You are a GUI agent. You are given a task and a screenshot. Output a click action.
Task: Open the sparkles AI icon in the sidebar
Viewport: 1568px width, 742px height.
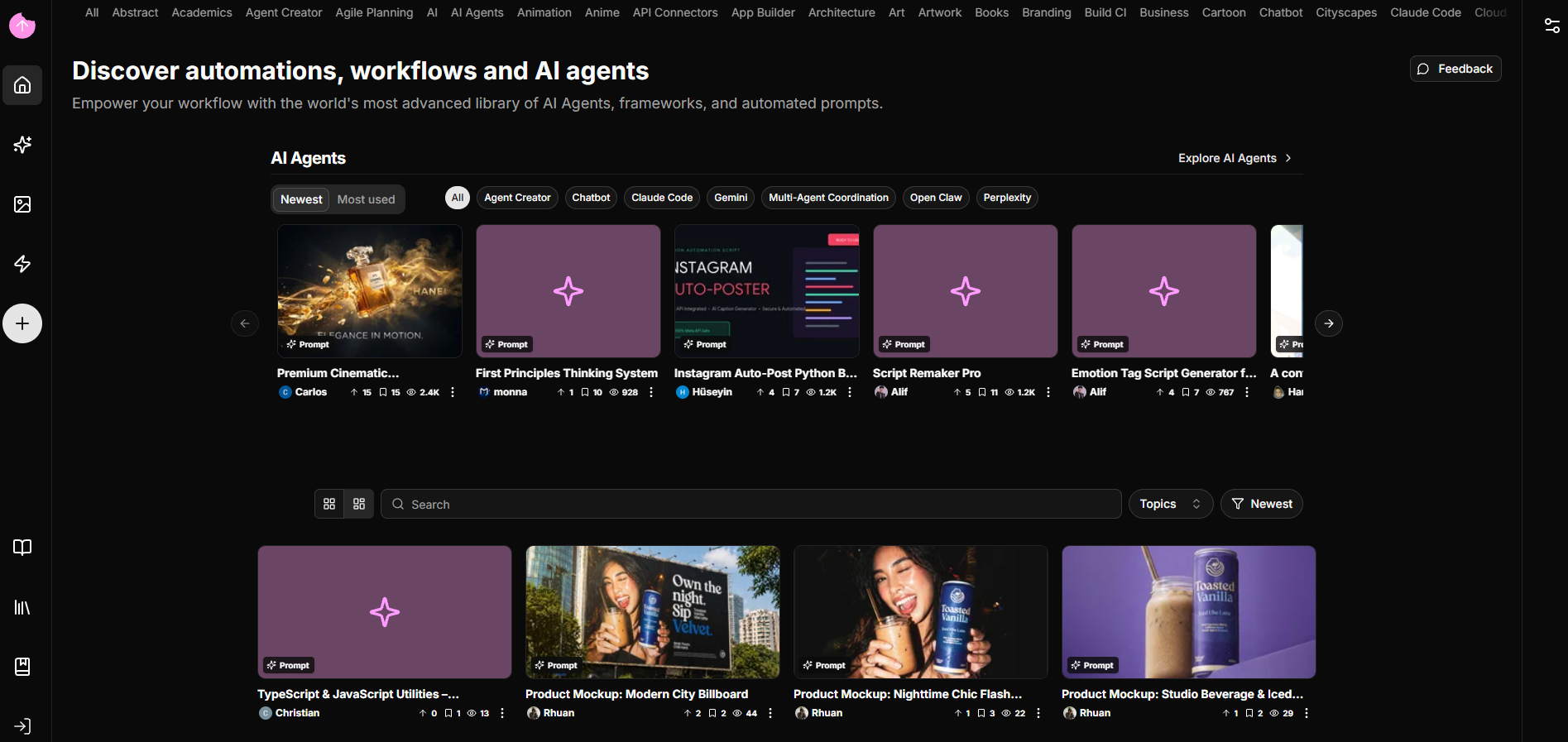(22, 145)
